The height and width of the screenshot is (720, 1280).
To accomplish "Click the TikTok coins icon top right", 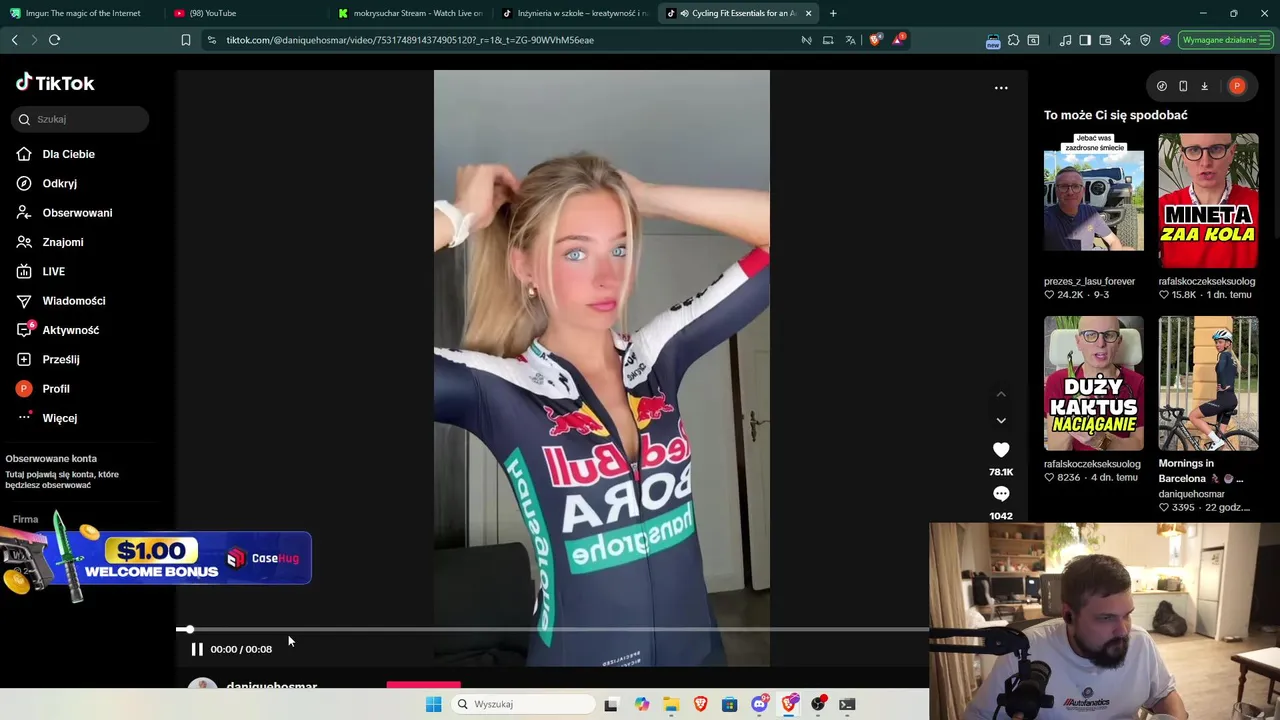I will click(x=1162, y=86).
